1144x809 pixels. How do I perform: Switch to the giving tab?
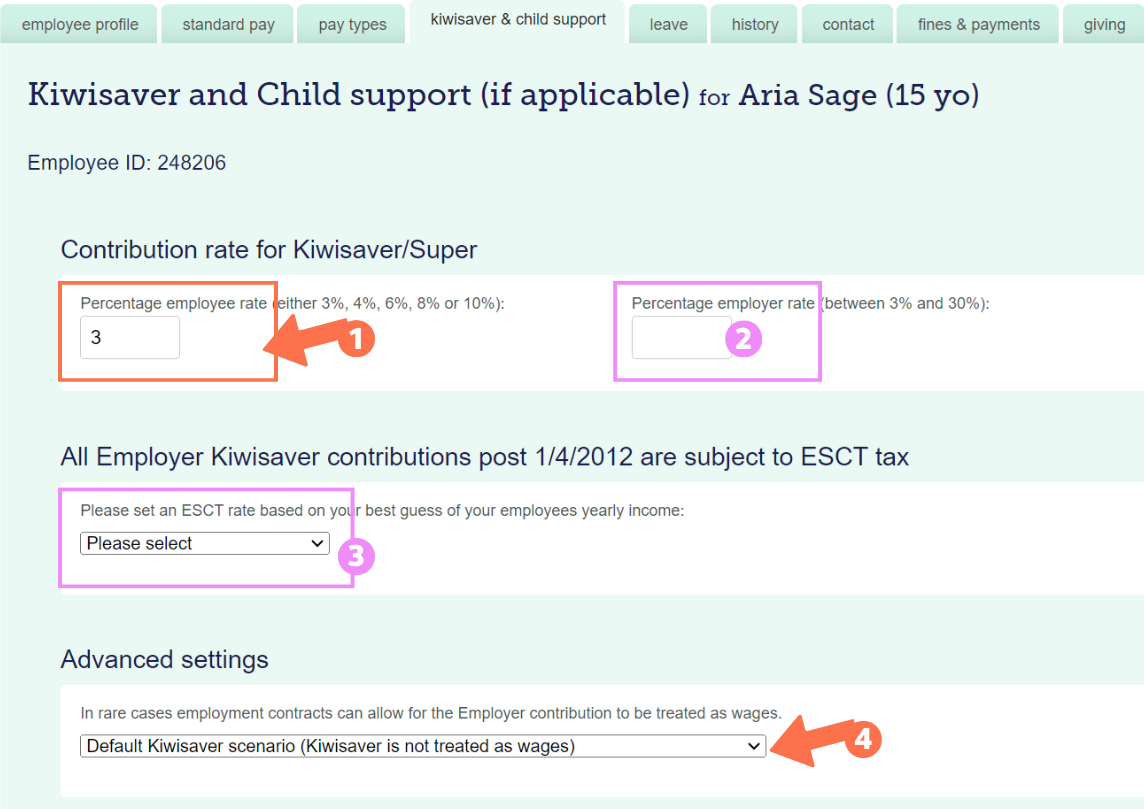[1106, 23]
